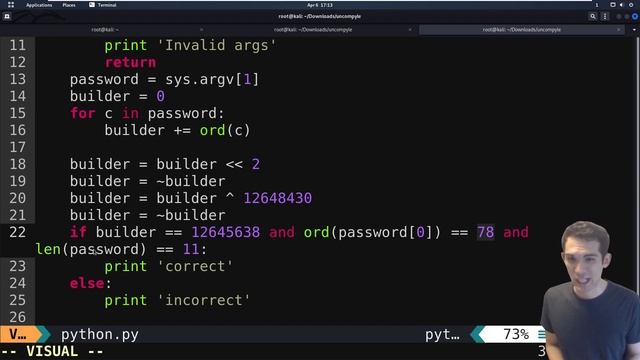Image resolution: width=640 pixels, height=360 pixels.
Task: Click the else keyword on line 24
Action: pos(87,283)
